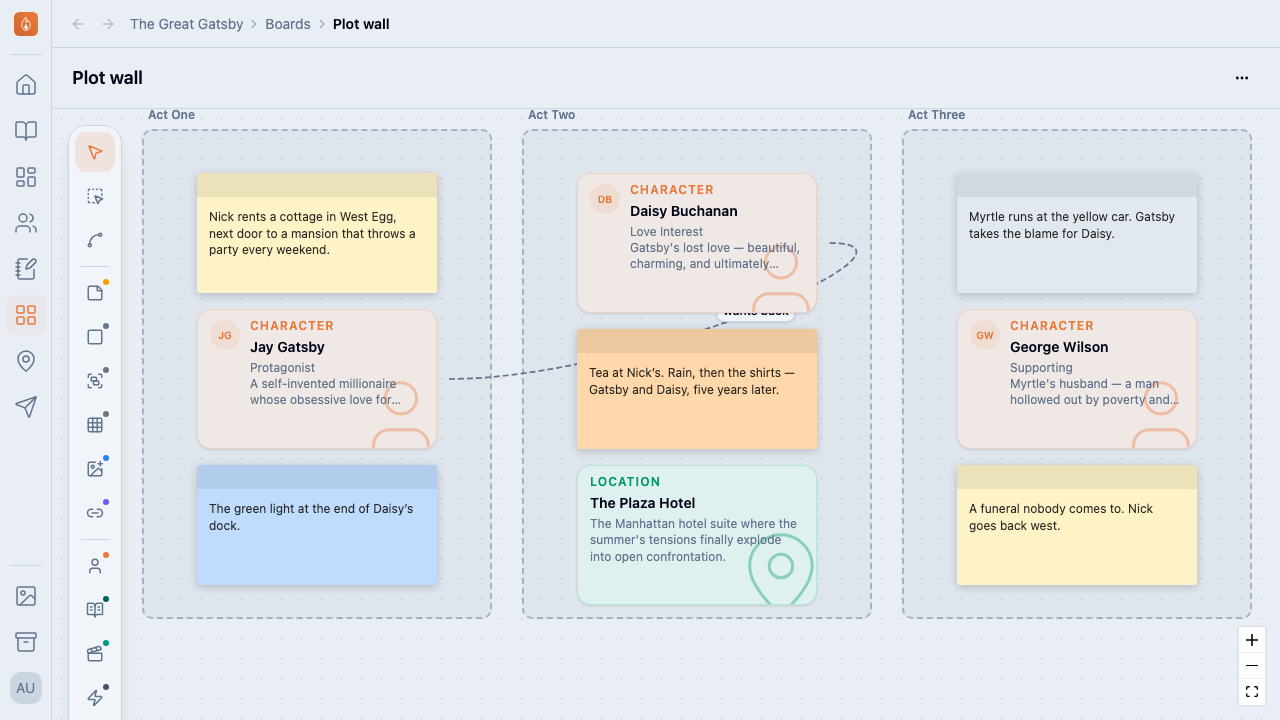The height and width of the screenshot is (720, 1280).
Task: Go forward with the right arrow
Action: point(108,24)
